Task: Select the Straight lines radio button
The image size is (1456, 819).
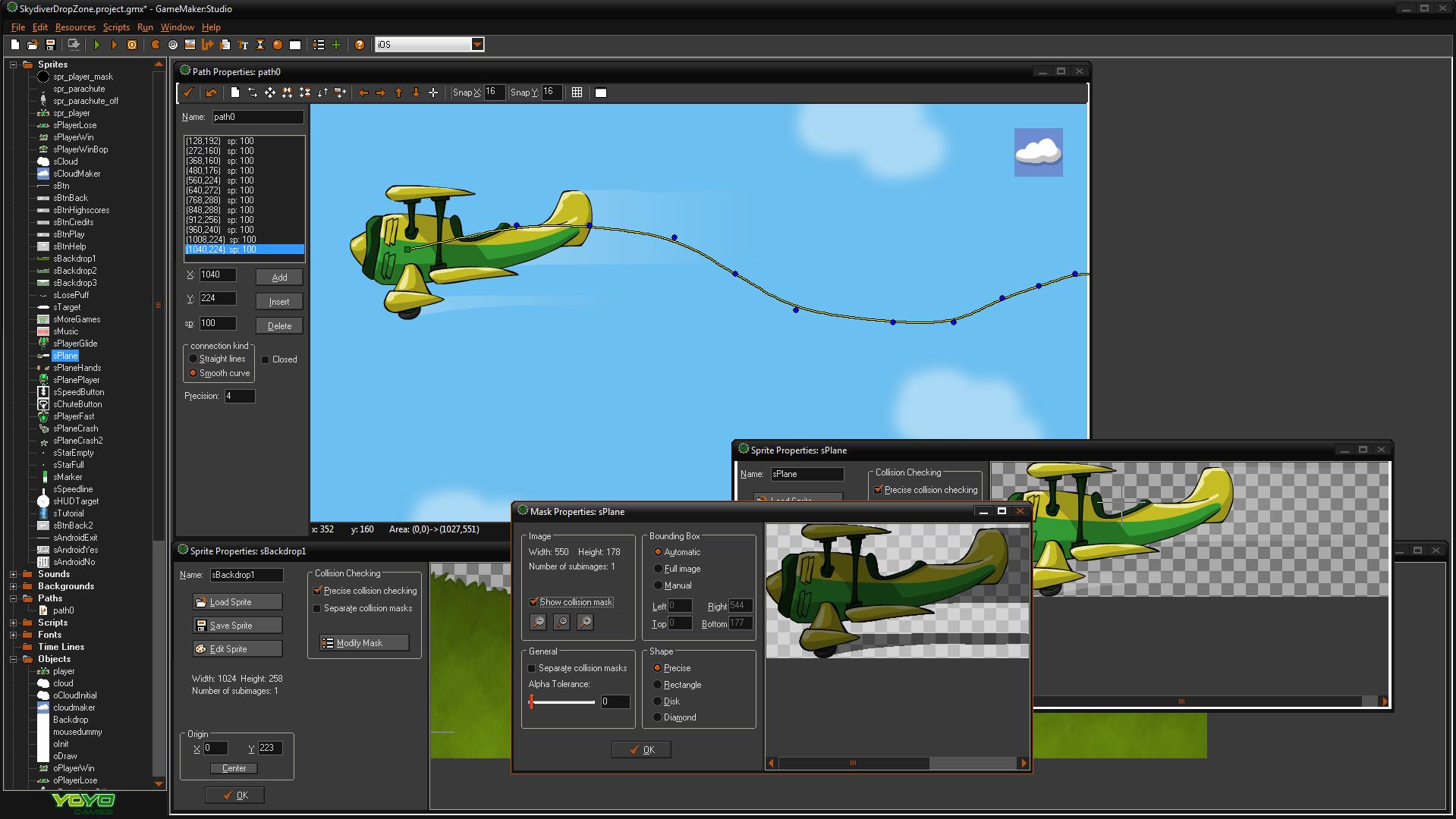Action: (193, 359)
